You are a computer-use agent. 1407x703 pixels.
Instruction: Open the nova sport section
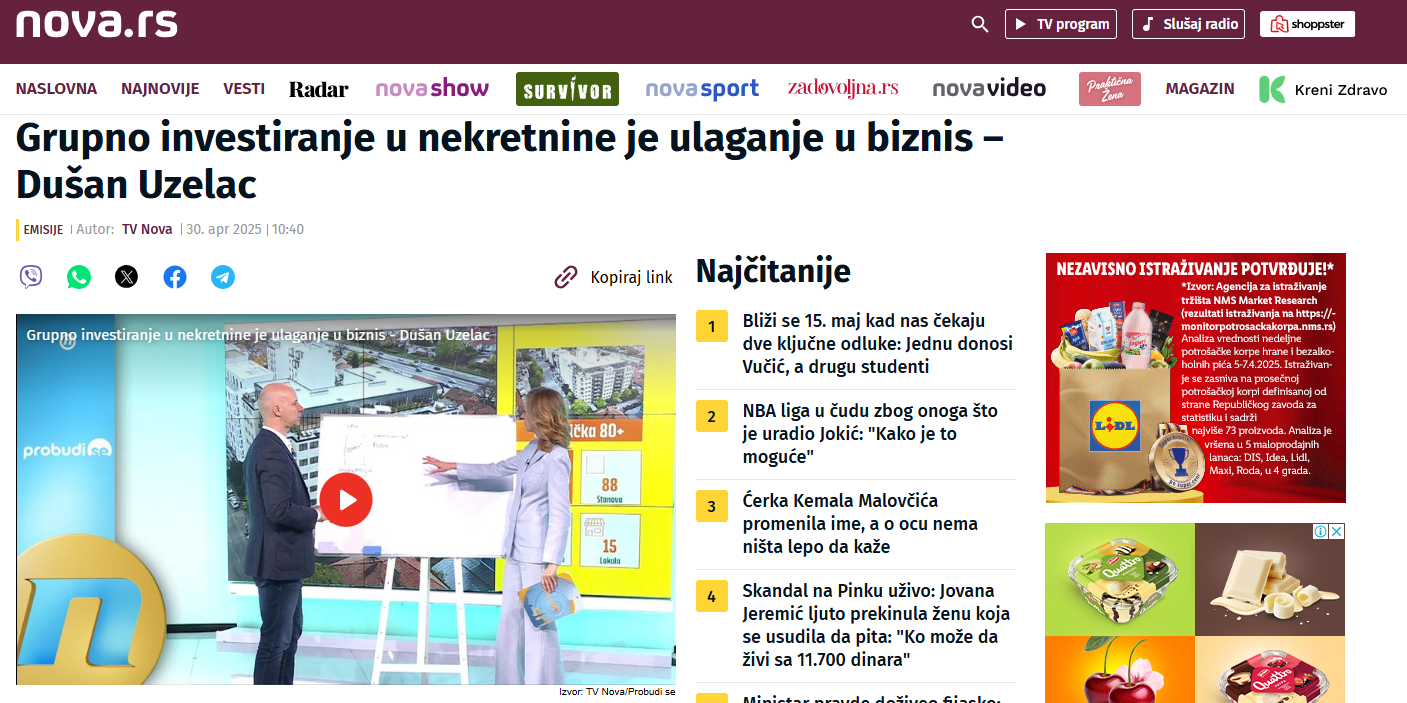(702, 89)
